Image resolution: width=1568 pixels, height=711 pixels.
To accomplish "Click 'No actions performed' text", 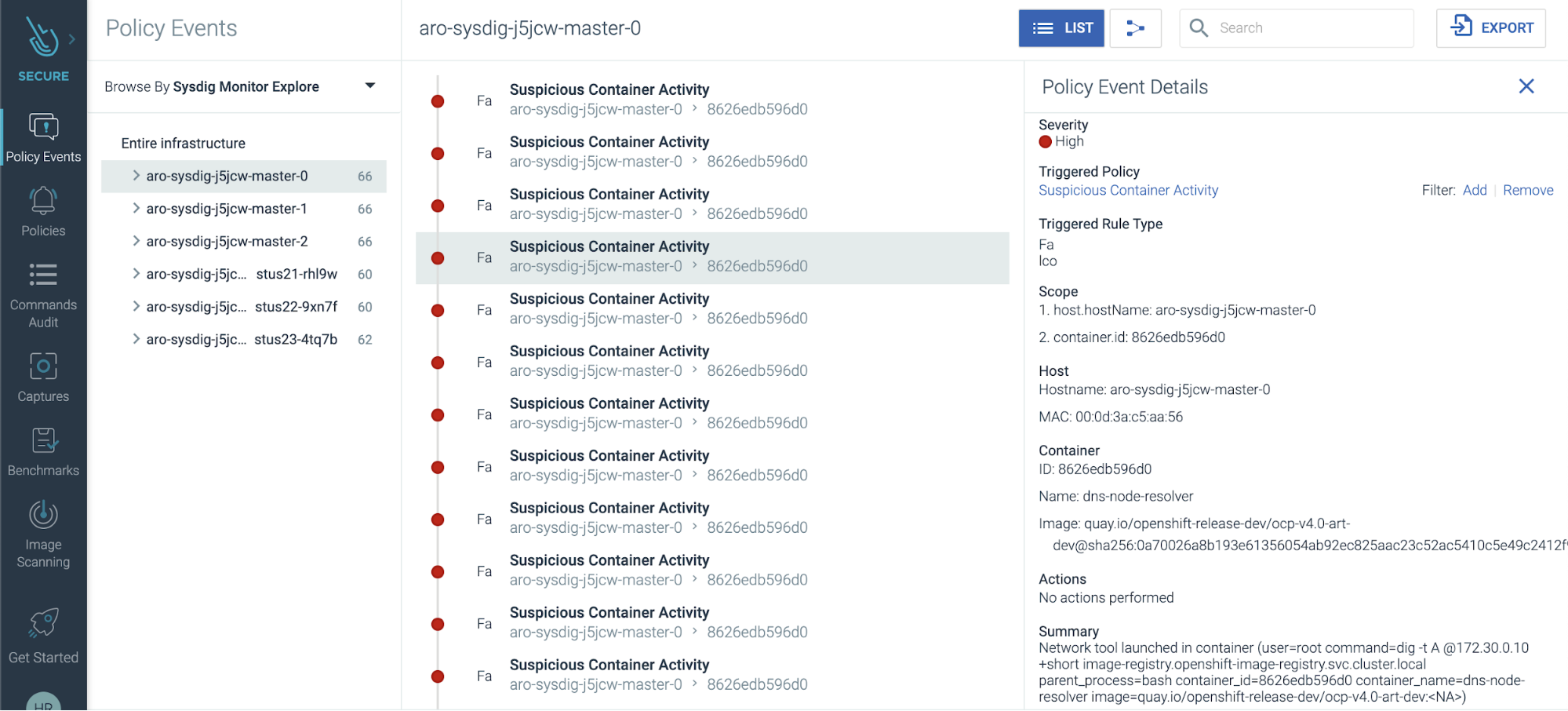I will pos(1106,598).
